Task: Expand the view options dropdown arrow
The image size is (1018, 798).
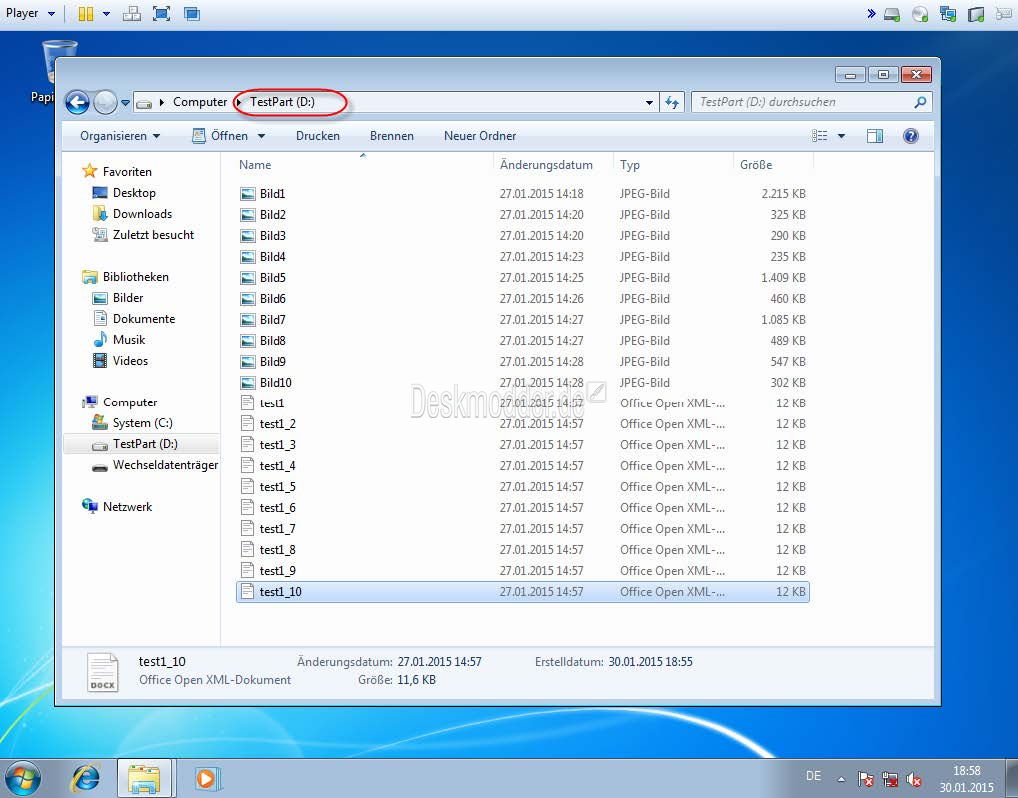Action: pos(841,136)
